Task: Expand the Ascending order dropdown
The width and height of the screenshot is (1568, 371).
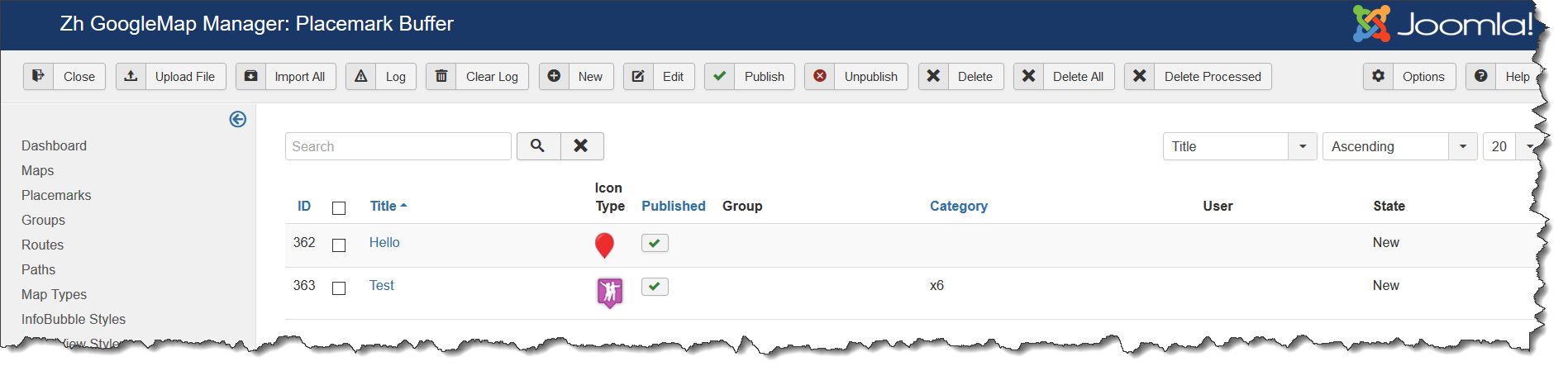Action: click(1399, 146)
